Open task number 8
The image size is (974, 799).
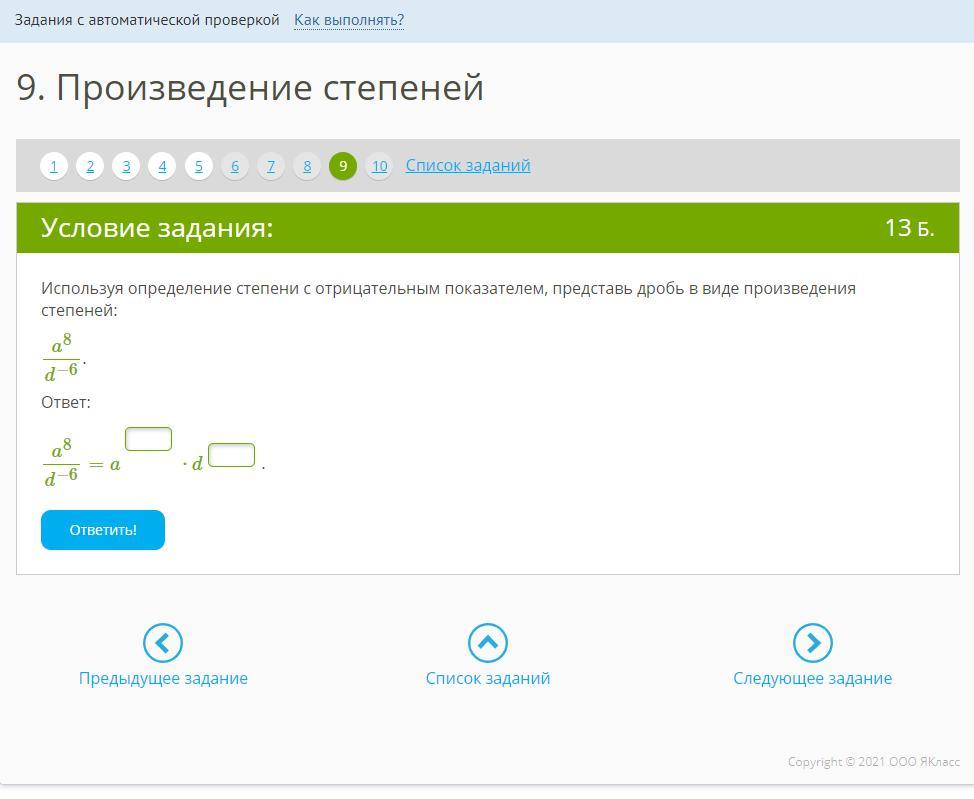coord(307,166)
